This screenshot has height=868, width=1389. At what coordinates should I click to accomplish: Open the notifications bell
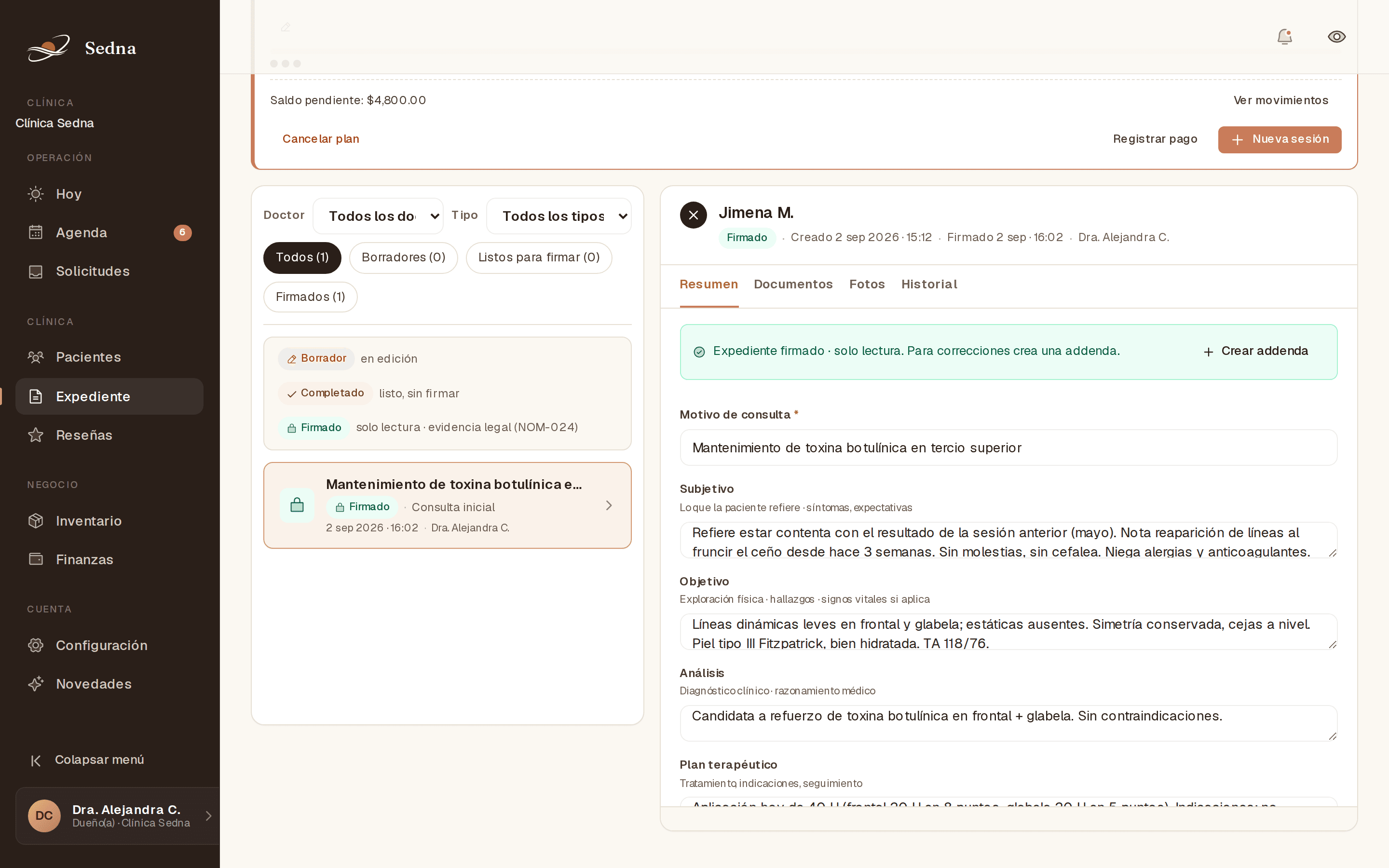pyautogui.click(x=1284, y=37)
